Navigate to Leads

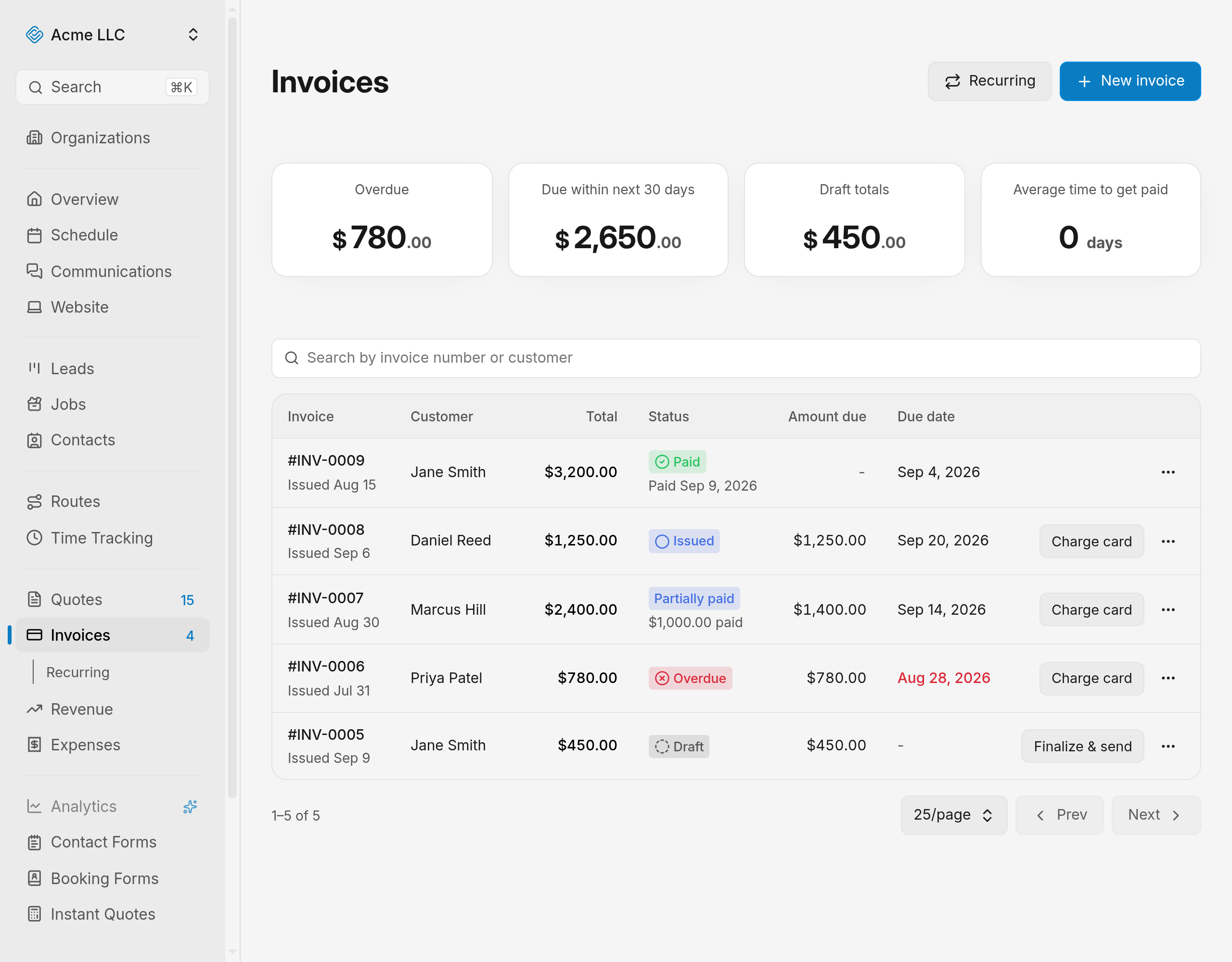coord(112,368)
